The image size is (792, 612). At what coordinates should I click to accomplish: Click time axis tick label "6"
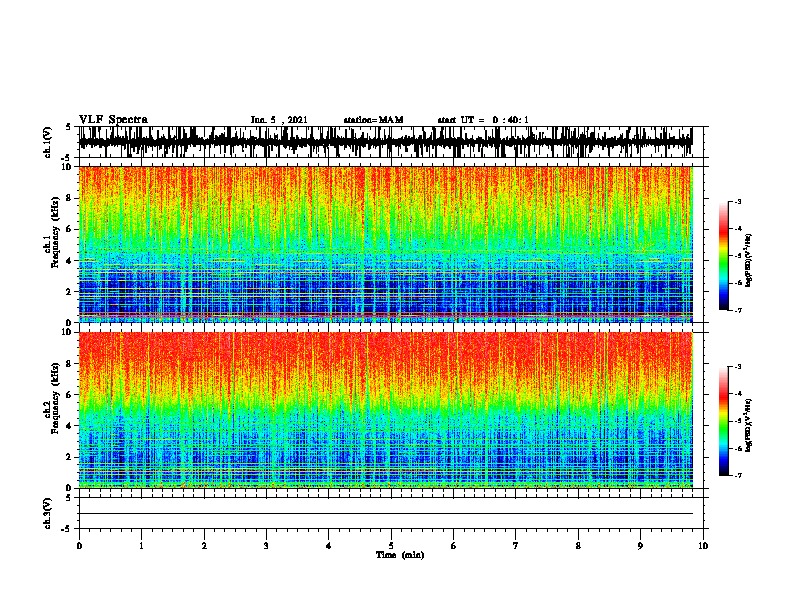point(454,546)
